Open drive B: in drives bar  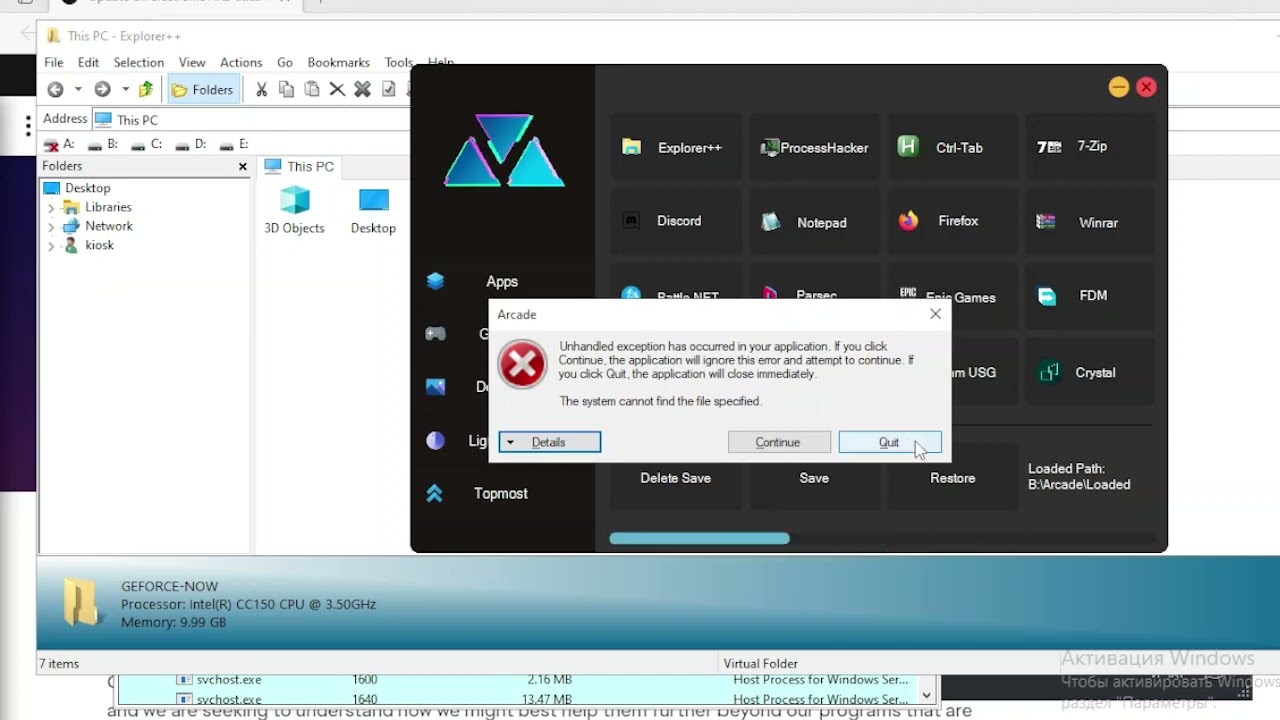pos(102,144)
